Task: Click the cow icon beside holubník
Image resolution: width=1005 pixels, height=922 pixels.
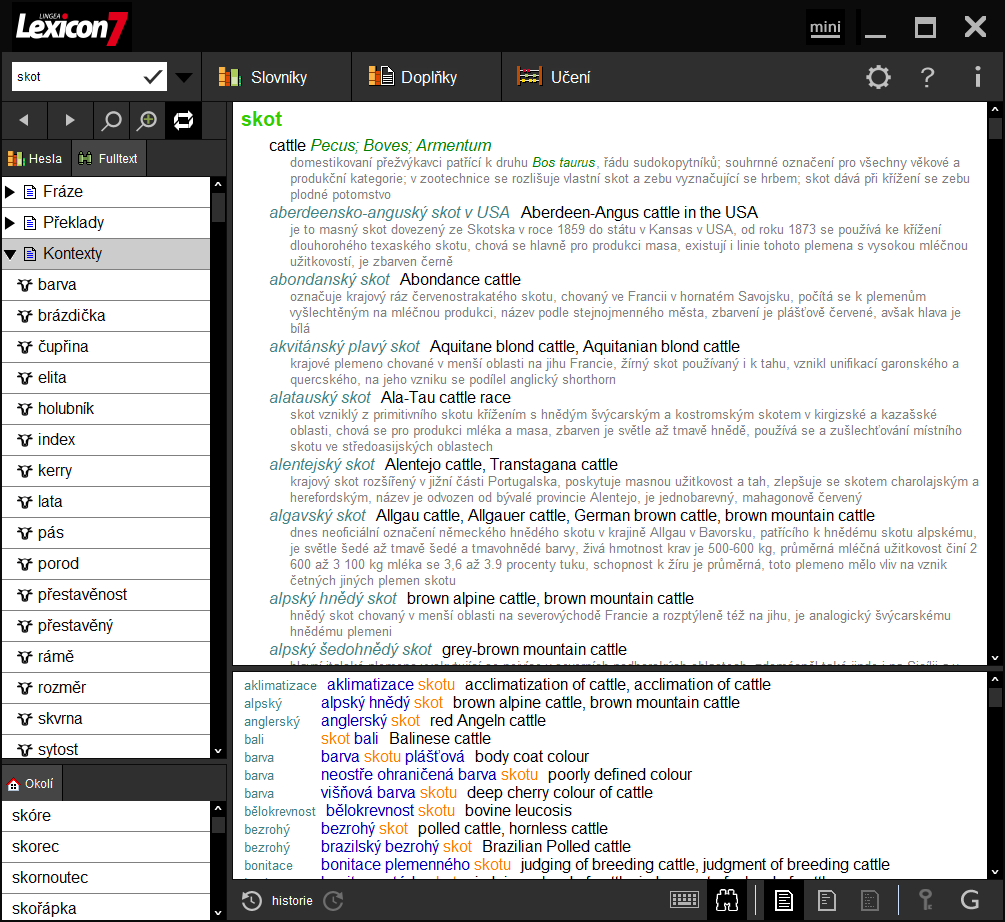Action: click(x=24, y=409)
